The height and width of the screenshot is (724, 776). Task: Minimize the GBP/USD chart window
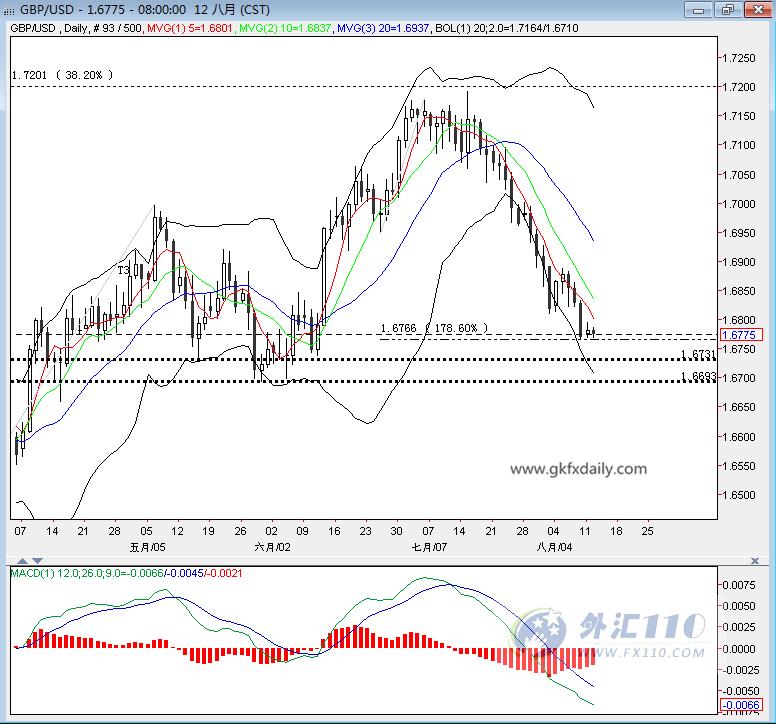pos(698,10)
